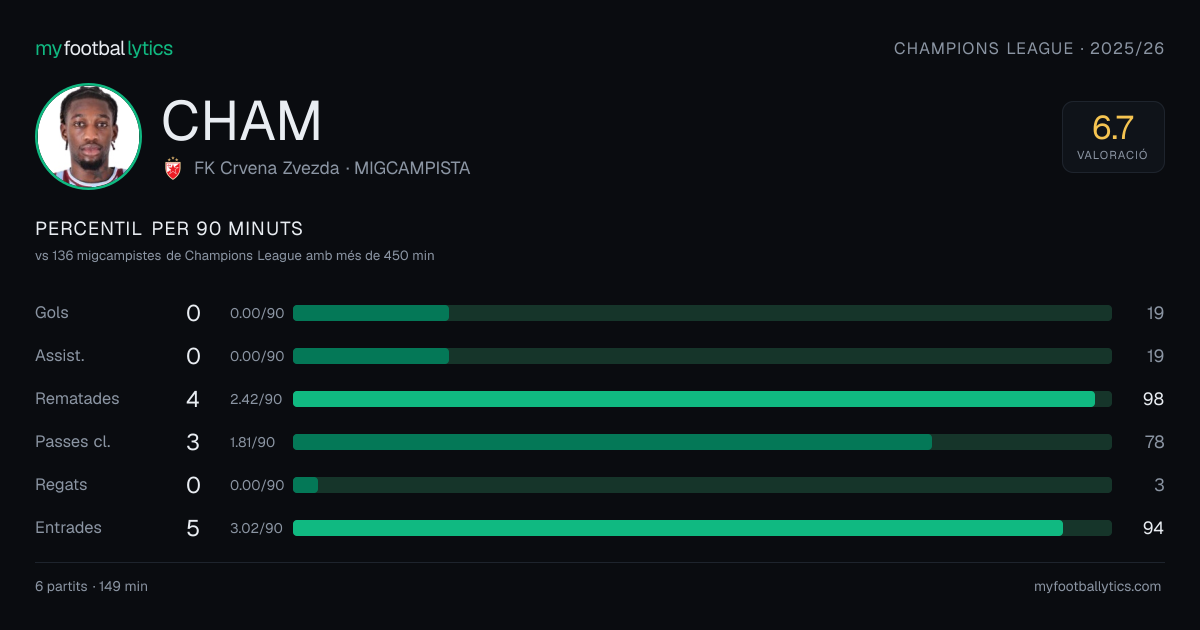Click the Entrades percentile bar
1200x630 pixels.
point(702,528)
